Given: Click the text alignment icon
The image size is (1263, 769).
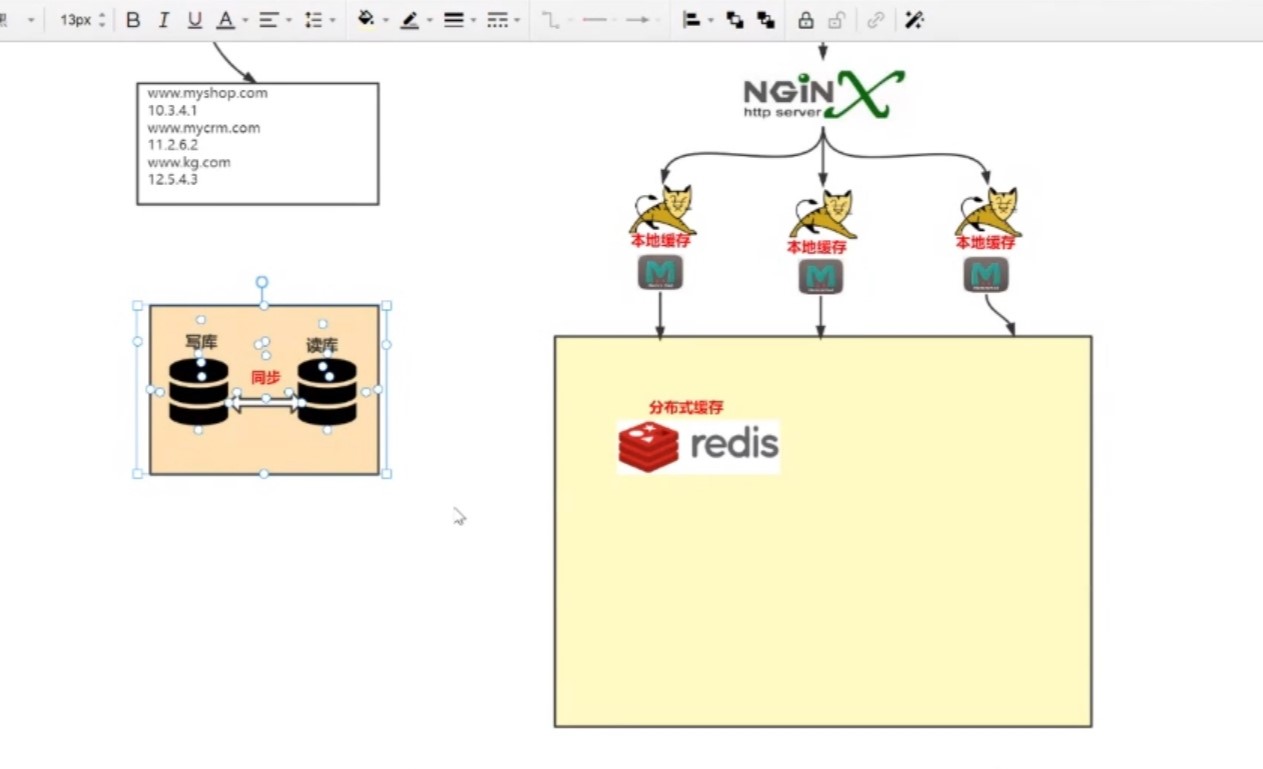Looking at the screenshot, I should tap(268, 20).
